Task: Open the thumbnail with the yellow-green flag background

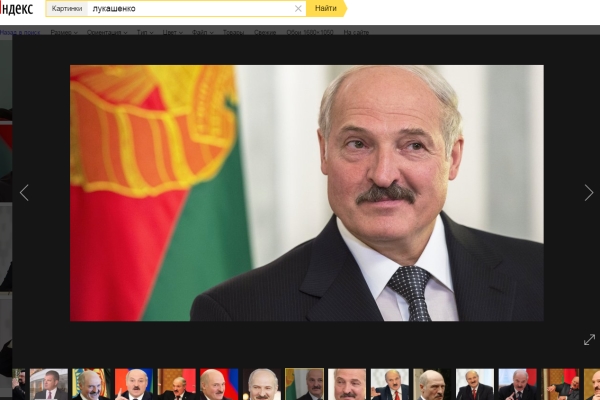Action: [x=91, y=384]
